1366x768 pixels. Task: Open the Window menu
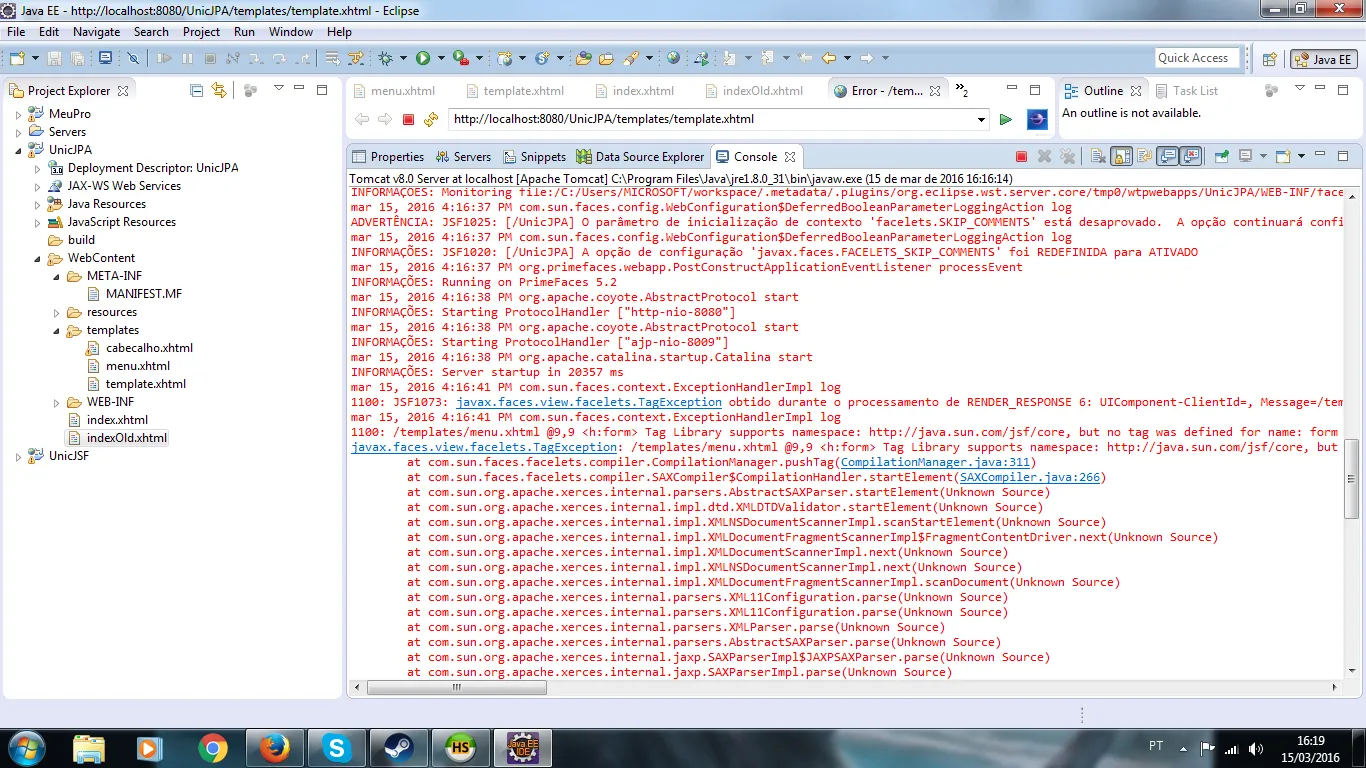[x=290, y=32]
